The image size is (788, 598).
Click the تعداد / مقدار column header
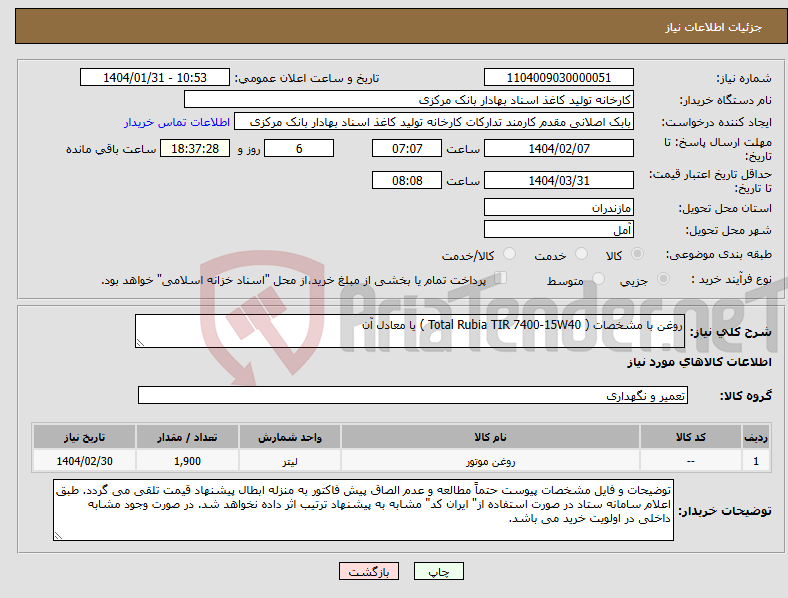pyautogui.click(x=187, y=437)
